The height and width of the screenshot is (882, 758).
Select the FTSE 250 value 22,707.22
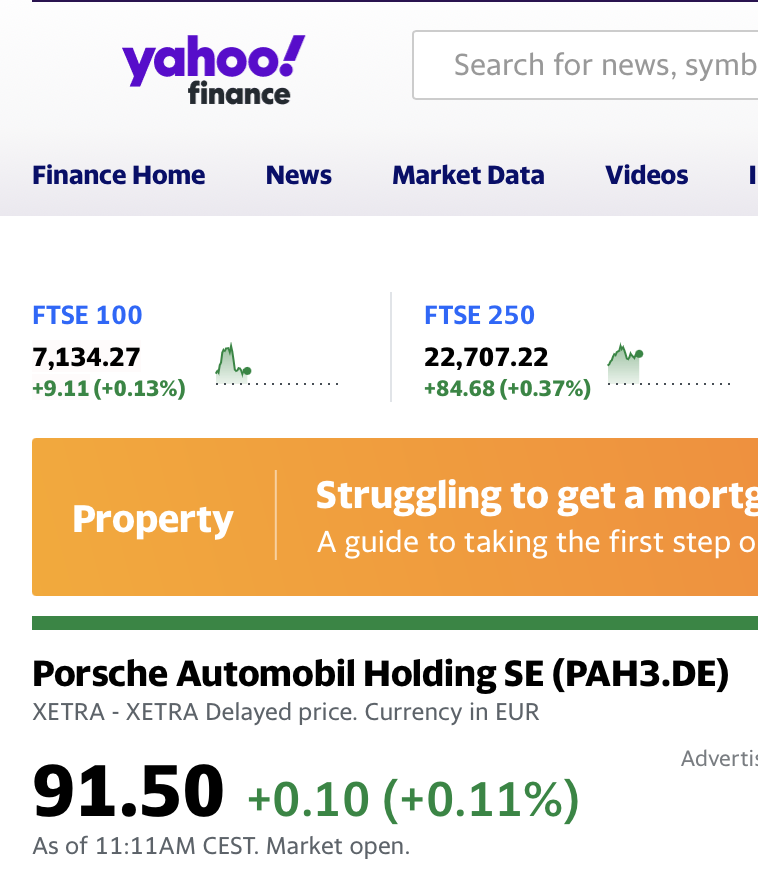pos(486,357)
